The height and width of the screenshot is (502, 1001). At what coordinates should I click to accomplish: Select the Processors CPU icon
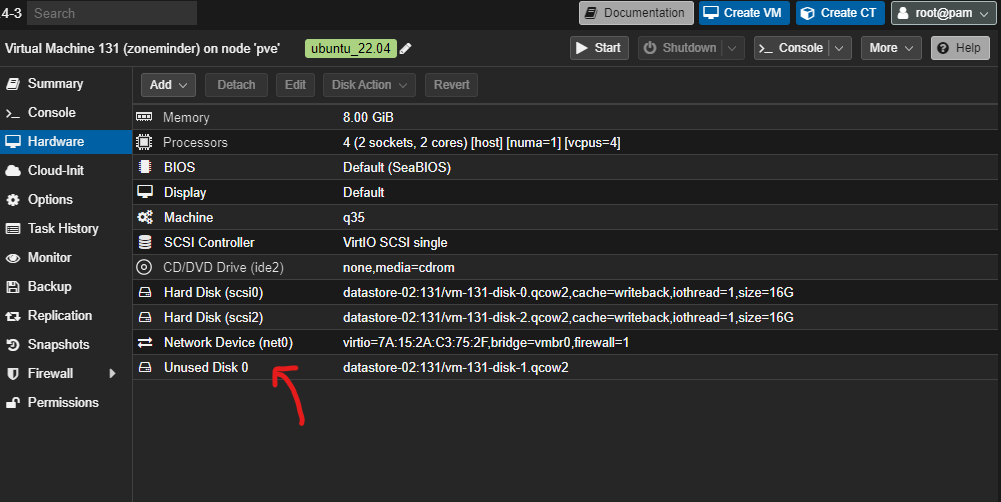click(145, 143)
